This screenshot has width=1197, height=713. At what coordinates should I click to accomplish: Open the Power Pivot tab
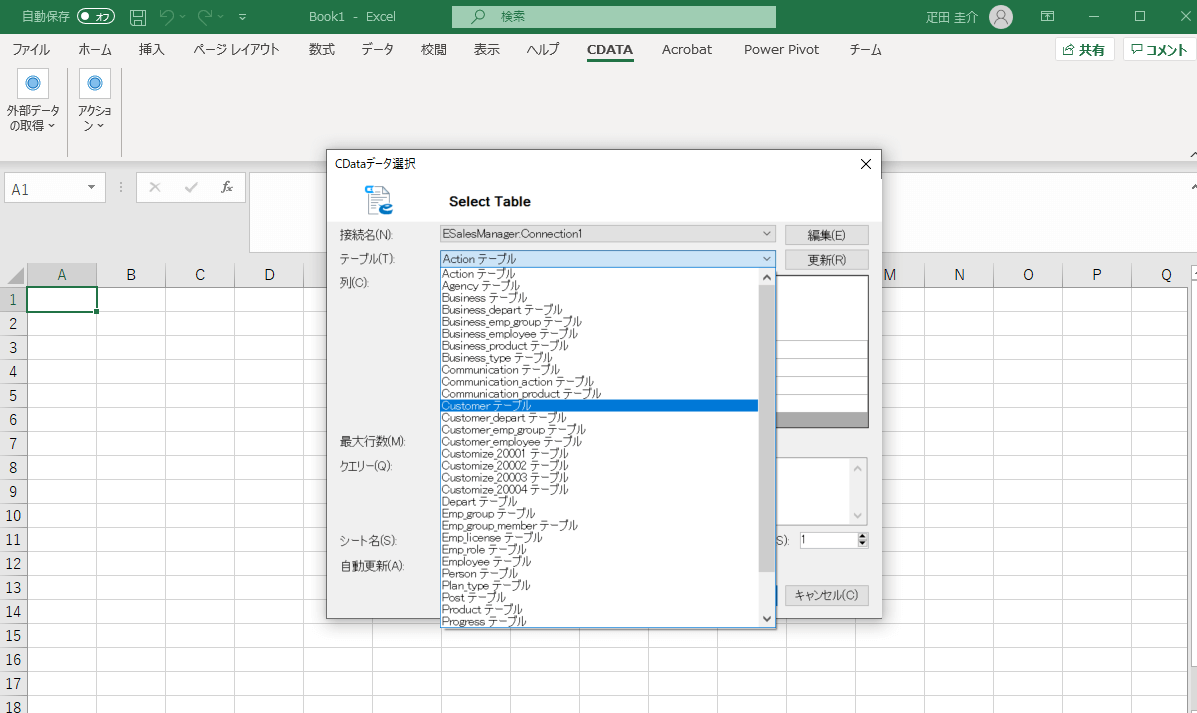[781, 50]
